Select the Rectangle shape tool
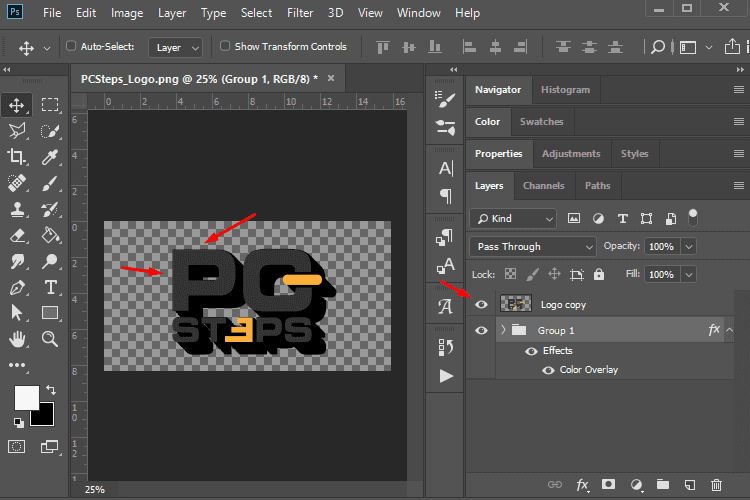The height and width of the screenshot is (500, 750). 50,313
